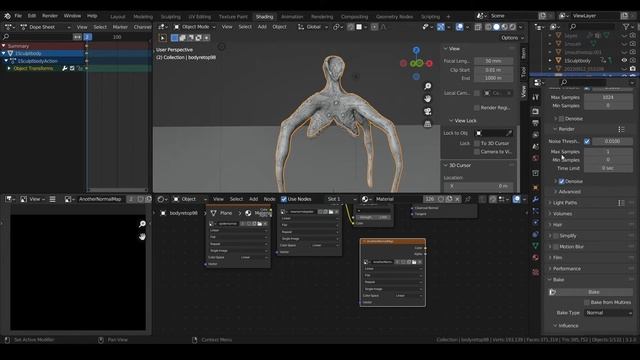Edit the Focal Length field

point(493,61)
